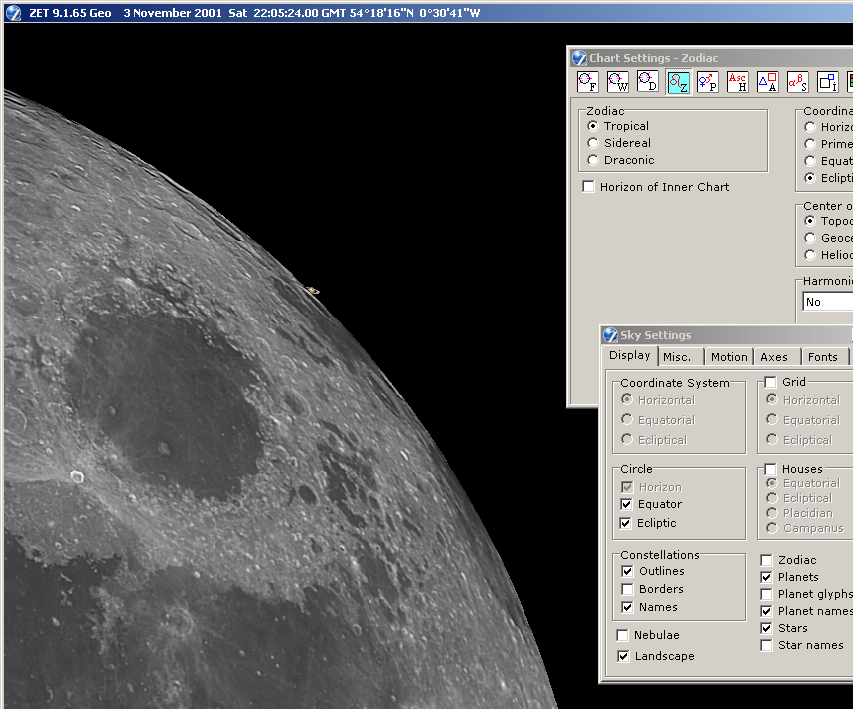
Task: Enable the Star names checkbox
Action: click(x=766, y=645)
